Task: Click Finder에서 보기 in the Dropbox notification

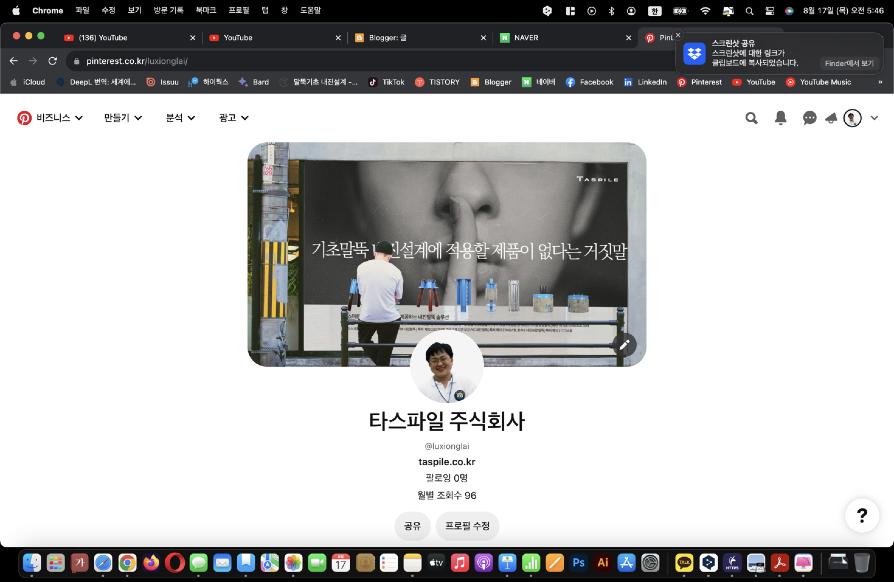Action: pyautogui.click(x=849, y=63)
